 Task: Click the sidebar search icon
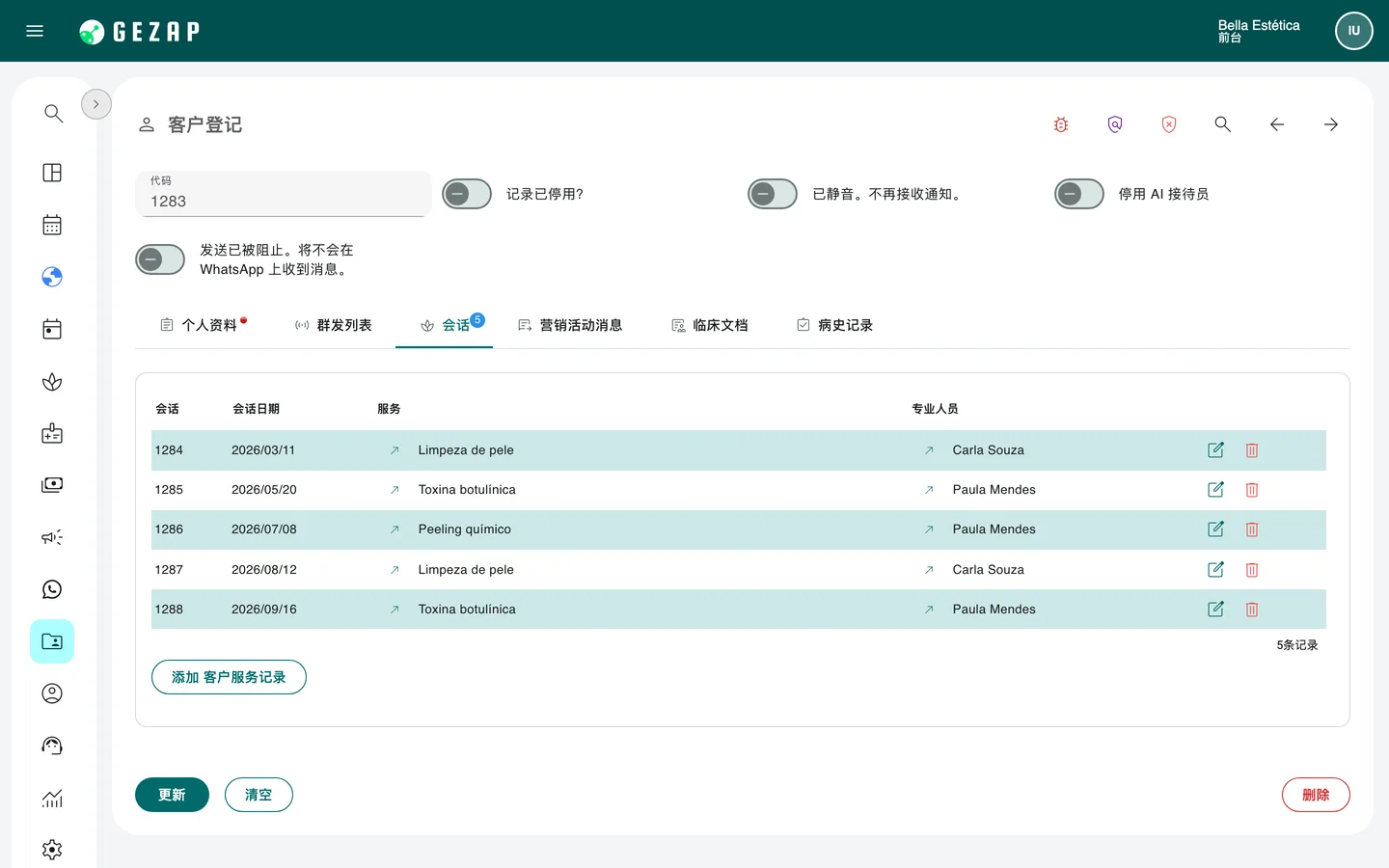coord(53,114)
